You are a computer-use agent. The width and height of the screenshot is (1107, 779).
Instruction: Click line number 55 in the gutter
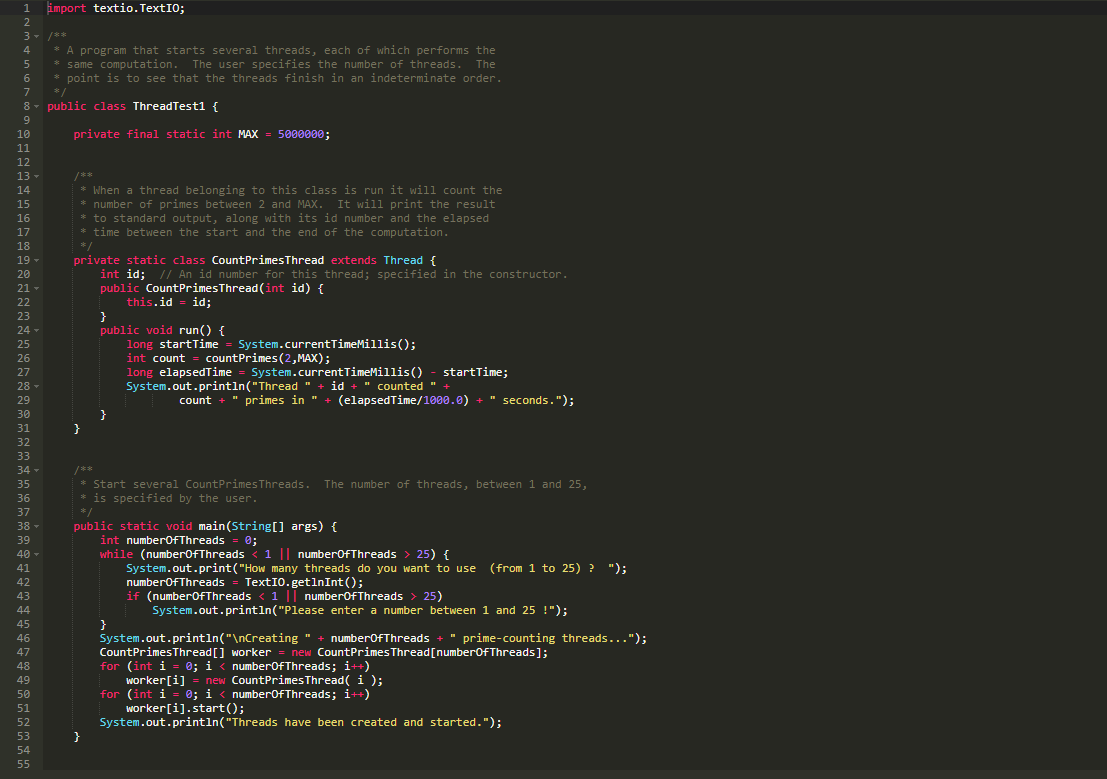pos(23,764)
